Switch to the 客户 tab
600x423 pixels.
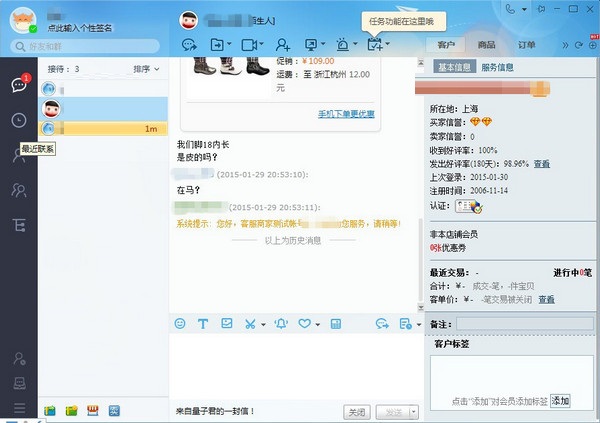446,45
